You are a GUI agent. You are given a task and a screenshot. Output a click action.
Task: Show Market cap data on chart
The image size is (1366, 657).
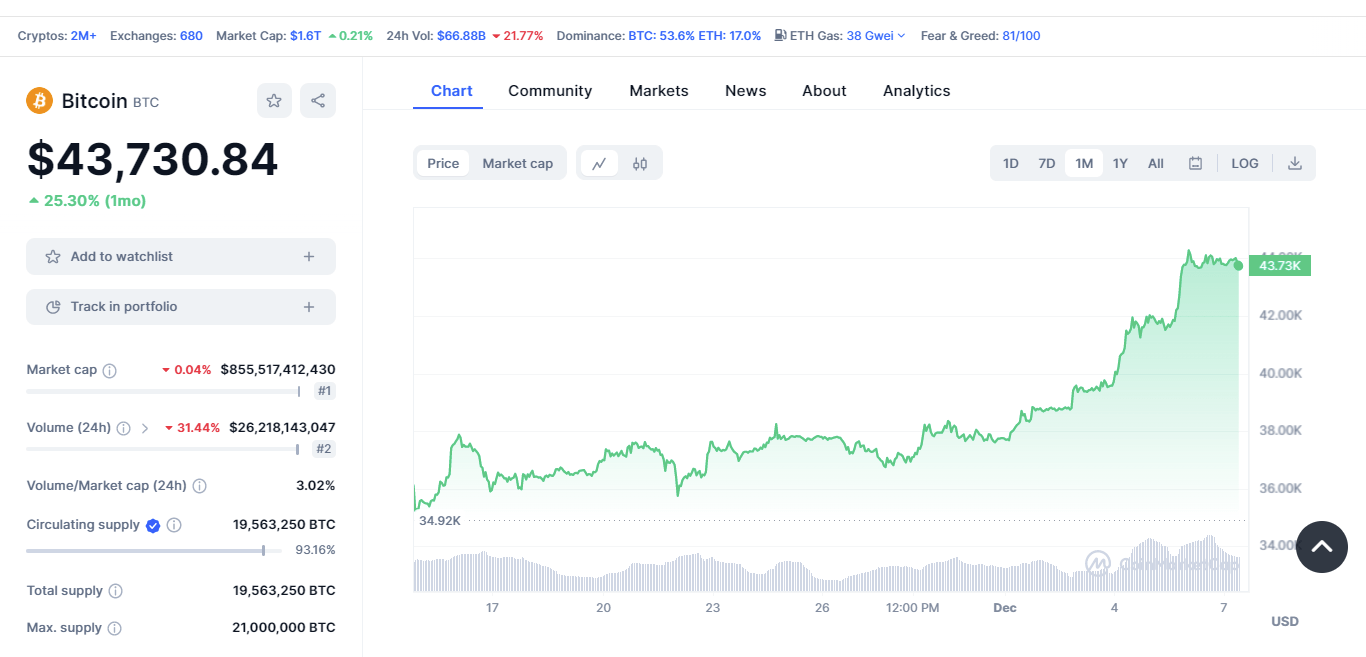pos(518,163)
